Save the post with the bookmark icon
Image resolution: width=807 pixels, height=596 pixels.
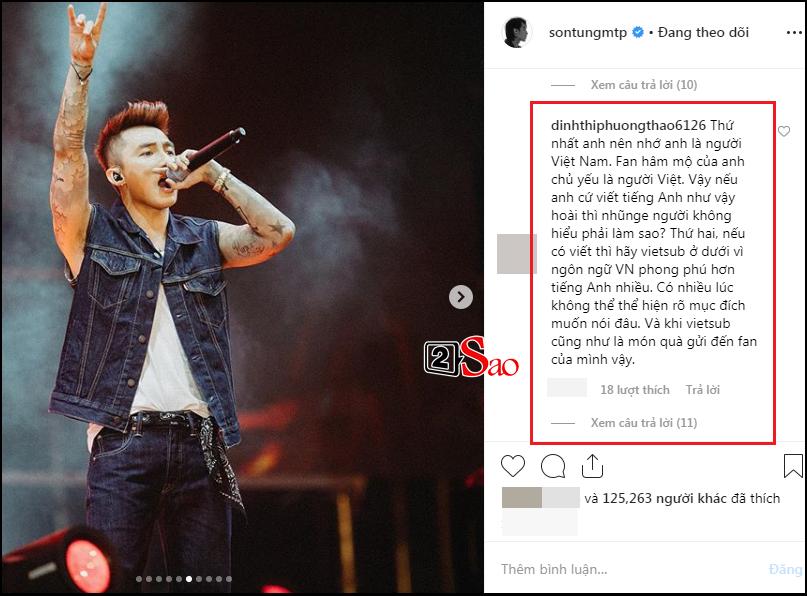793,465
